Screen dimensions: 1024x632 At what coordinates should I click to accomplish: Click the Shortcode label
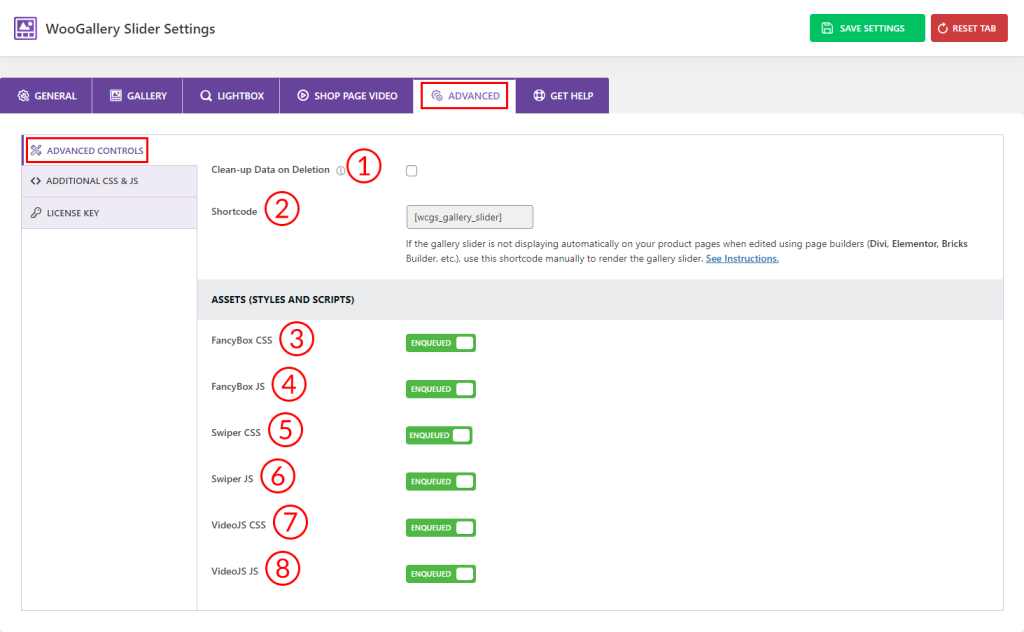tap(234, 212)
